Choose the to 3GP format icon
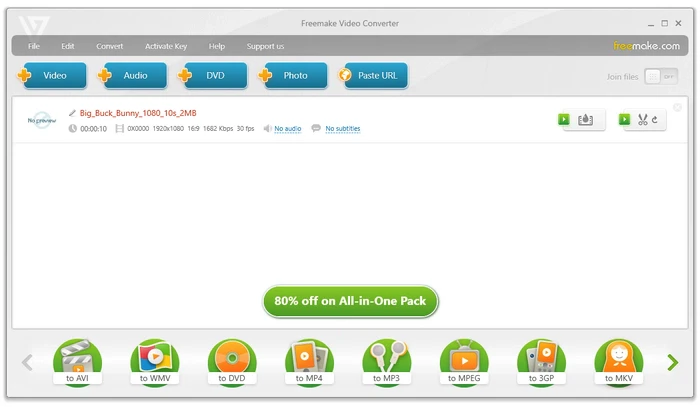The image size is (700, 407). click(541, 362)
